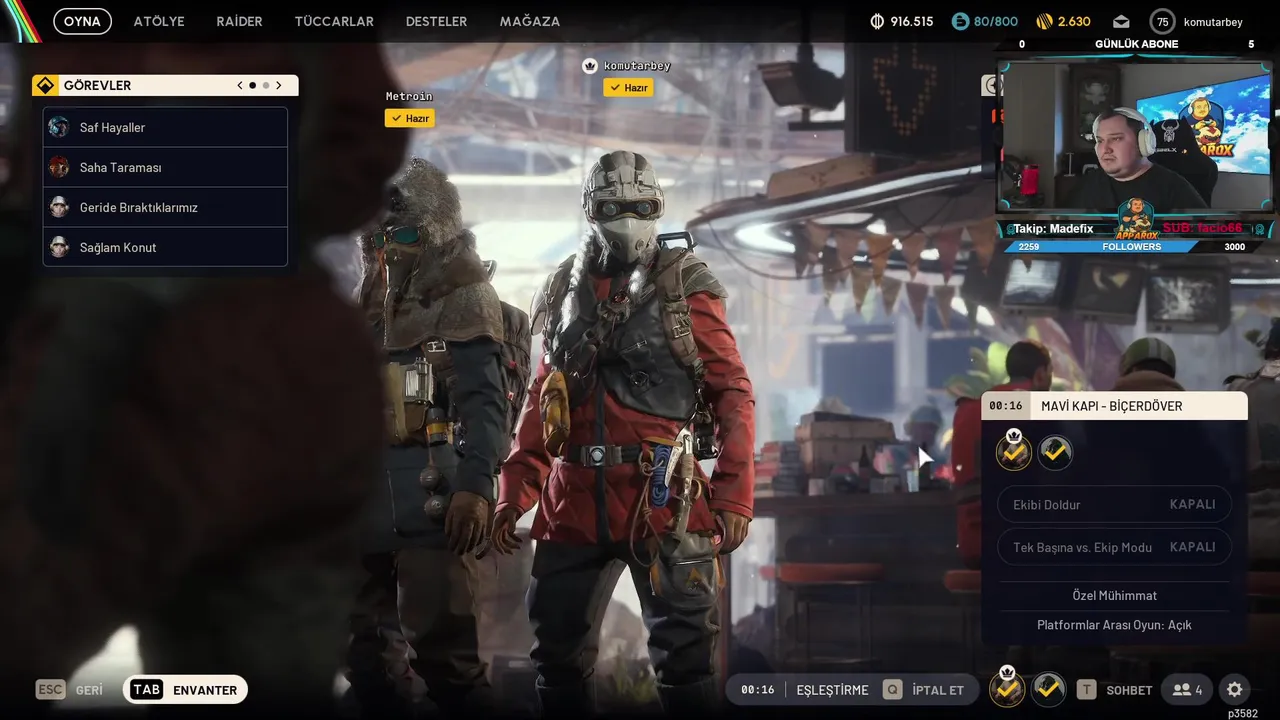Open the Sağlam Konut quest
The width and height of the screenshot is (1280, 720).
(x=165, y=247)
